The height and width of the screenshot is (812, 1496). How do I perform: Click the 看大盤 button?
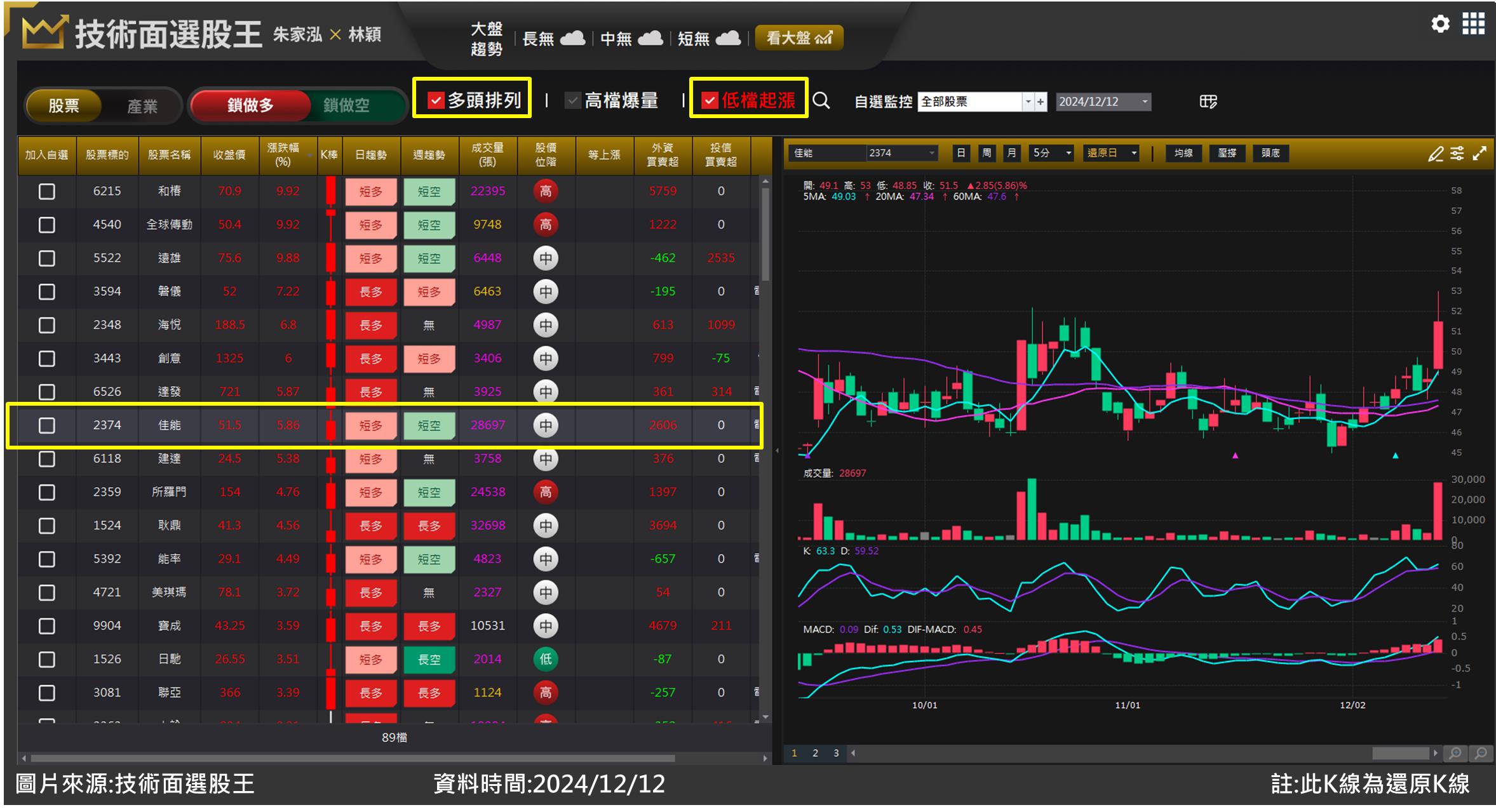coord(799,38)
